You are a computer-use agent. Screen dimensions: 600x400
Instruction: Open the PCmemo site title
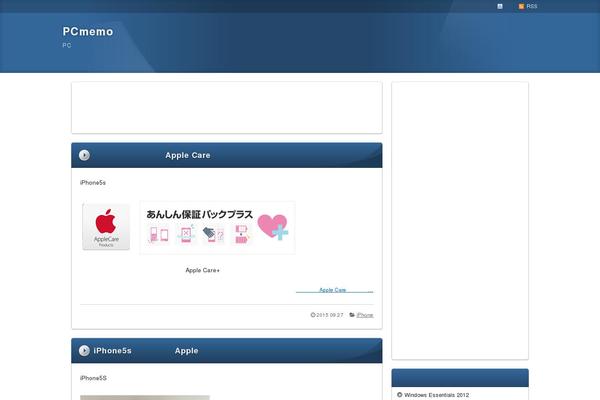(88, 31)
